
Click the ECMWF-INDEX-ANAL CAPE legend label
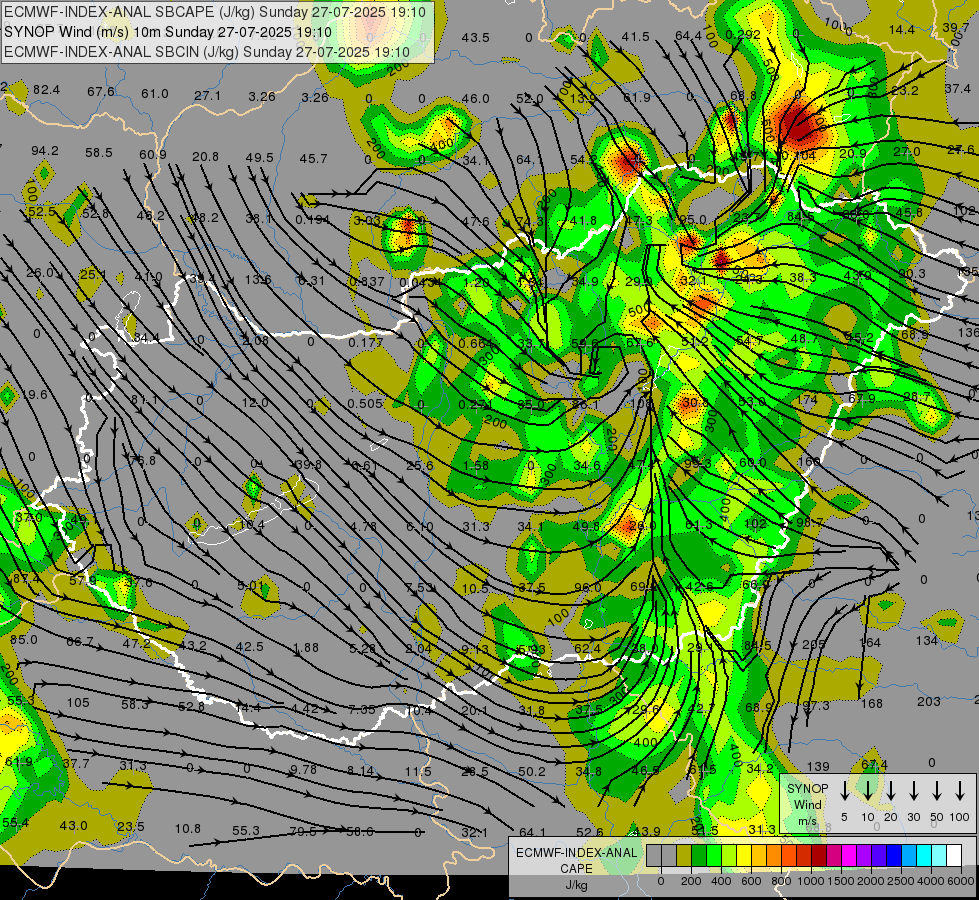[x=576, y=860]
